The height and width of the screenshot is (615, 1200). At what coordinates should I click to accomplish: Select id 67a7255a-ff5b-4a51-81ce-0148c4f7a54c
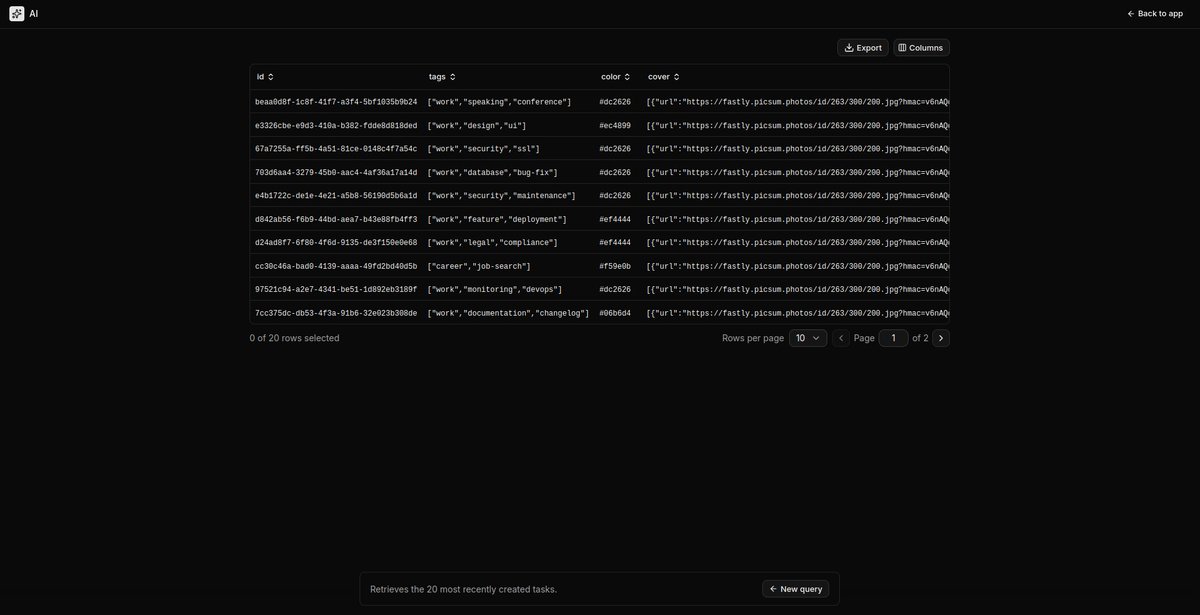(336, 149)
